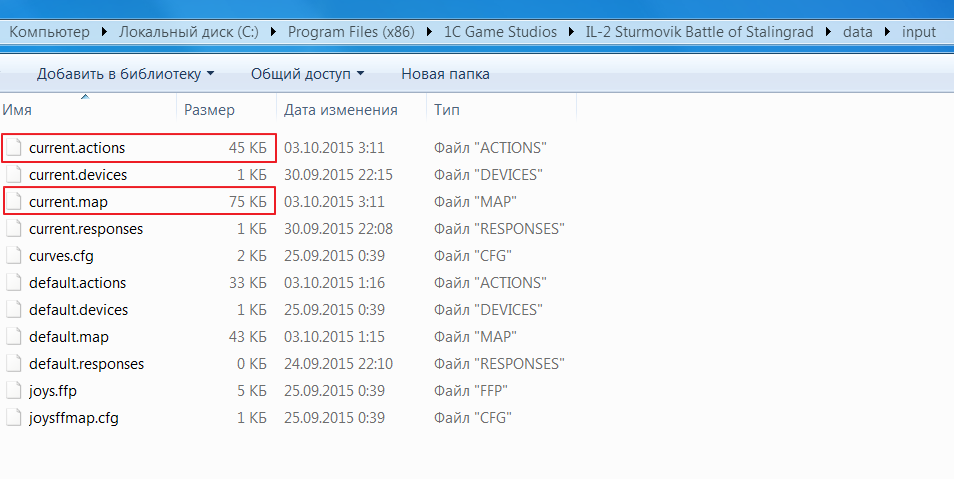Select the file name current.responses

coord(86,229)
